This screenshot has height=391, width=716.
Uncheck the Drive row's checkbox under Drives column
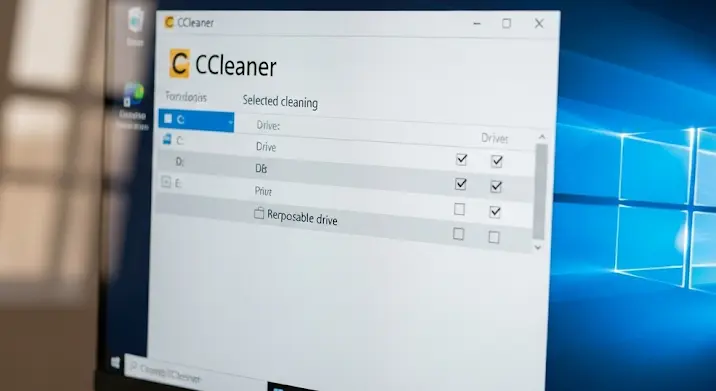tap(496, 161)
